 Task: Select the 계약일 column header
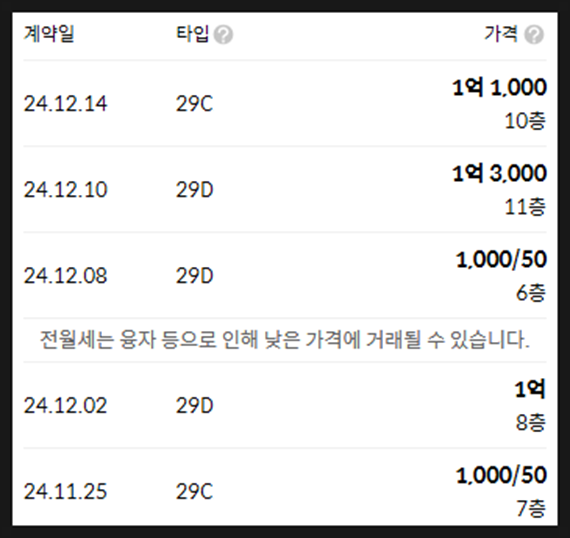[49, 34]
